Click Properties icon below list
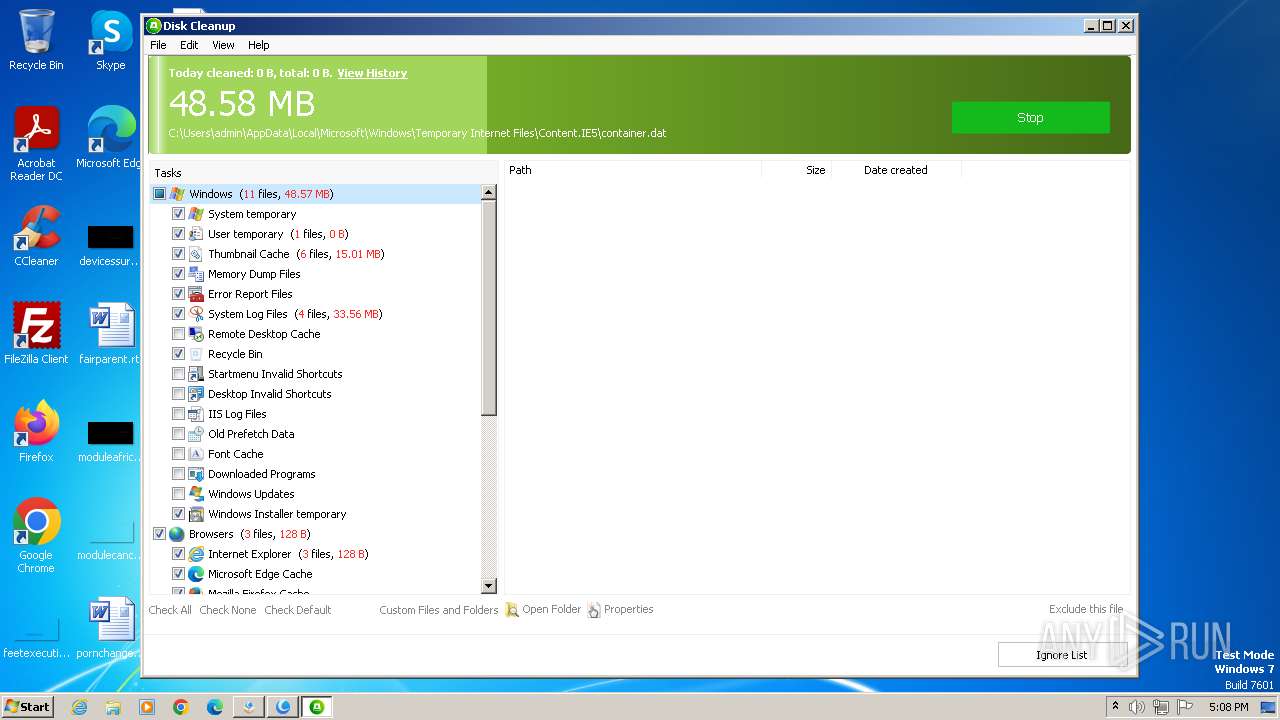1280x720 pixels. coord(594,610)
